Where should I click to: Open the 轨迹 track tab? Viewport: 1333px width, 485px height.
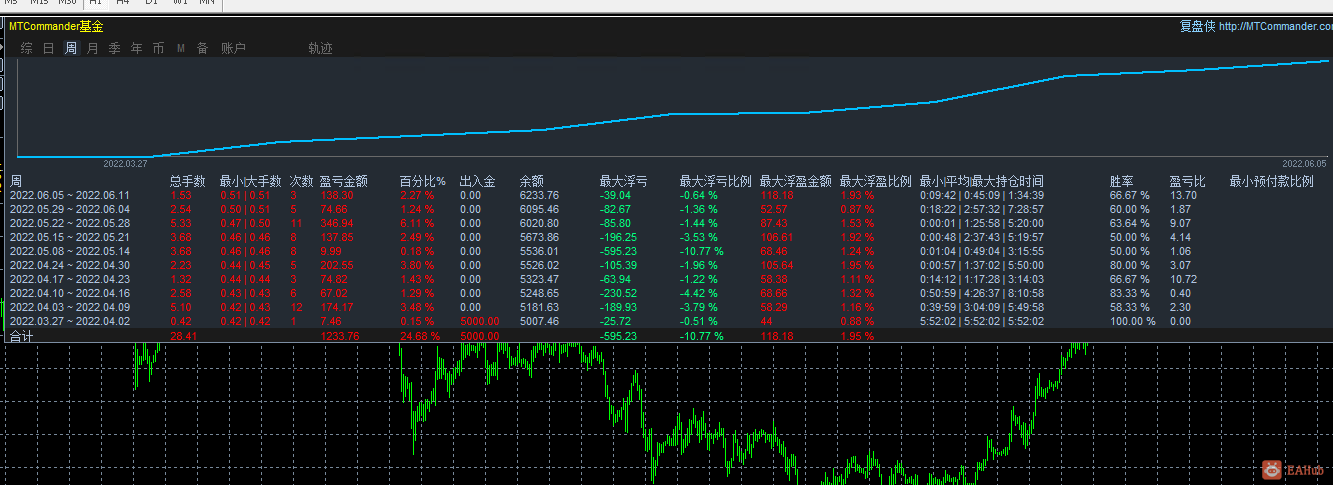click(x=320, y=48)
